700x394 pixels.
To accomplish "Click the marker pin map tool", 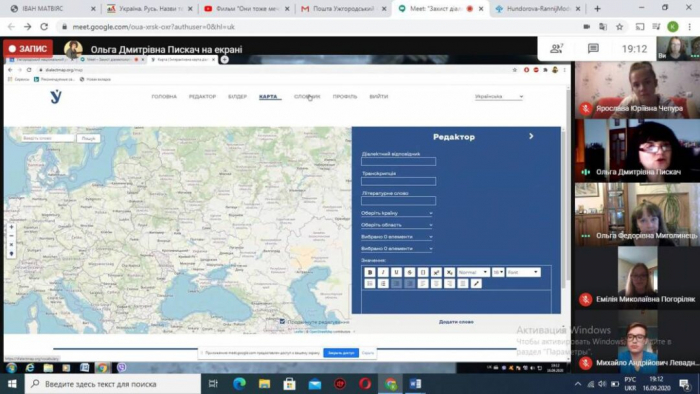I will click(12, 254).
